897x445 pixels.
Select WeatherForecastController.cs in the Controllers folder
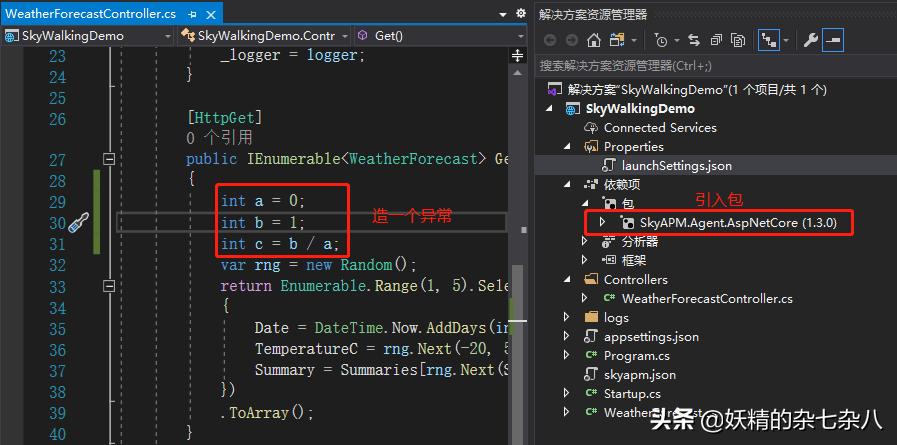pyautogui.click(x=707, y=299)
